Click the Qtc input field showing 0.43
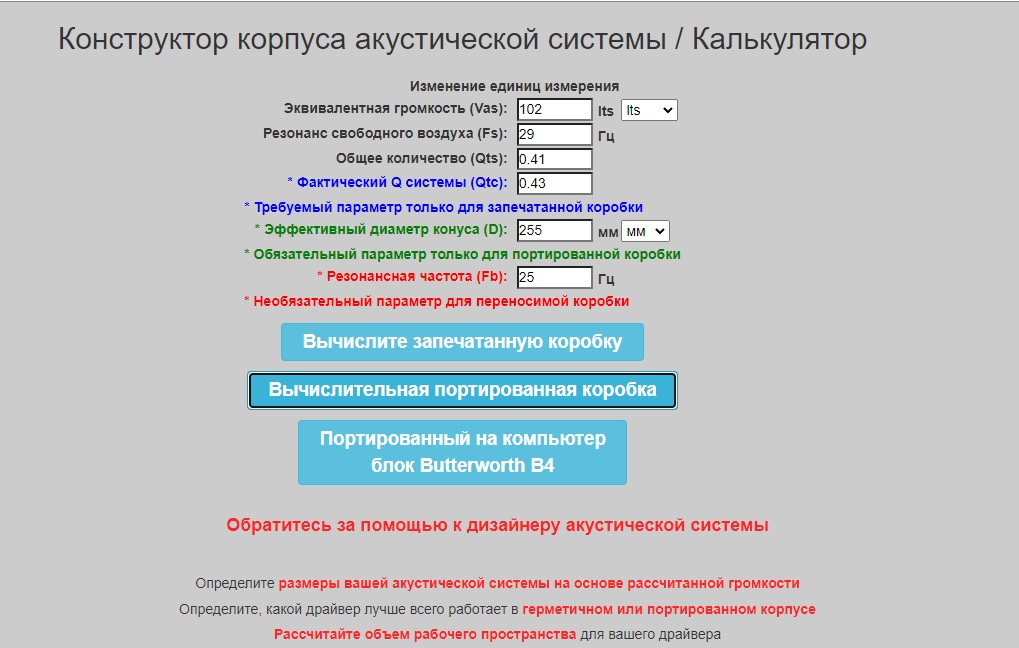1019x648 pixels. point(554,183)
